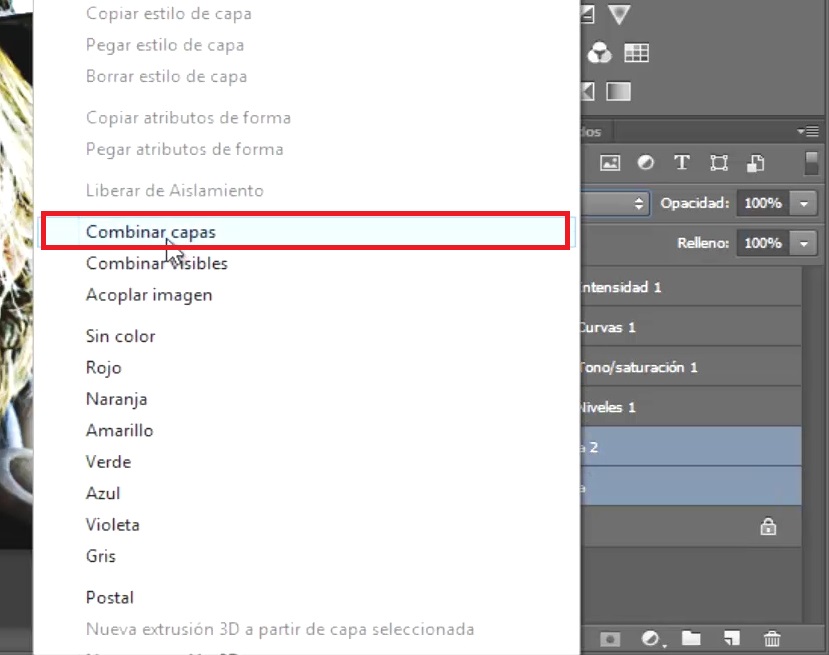Create new fill or adjustment layer
This screenshot has height=655, width=829.
pyautogui.click(x=651, y=639)
